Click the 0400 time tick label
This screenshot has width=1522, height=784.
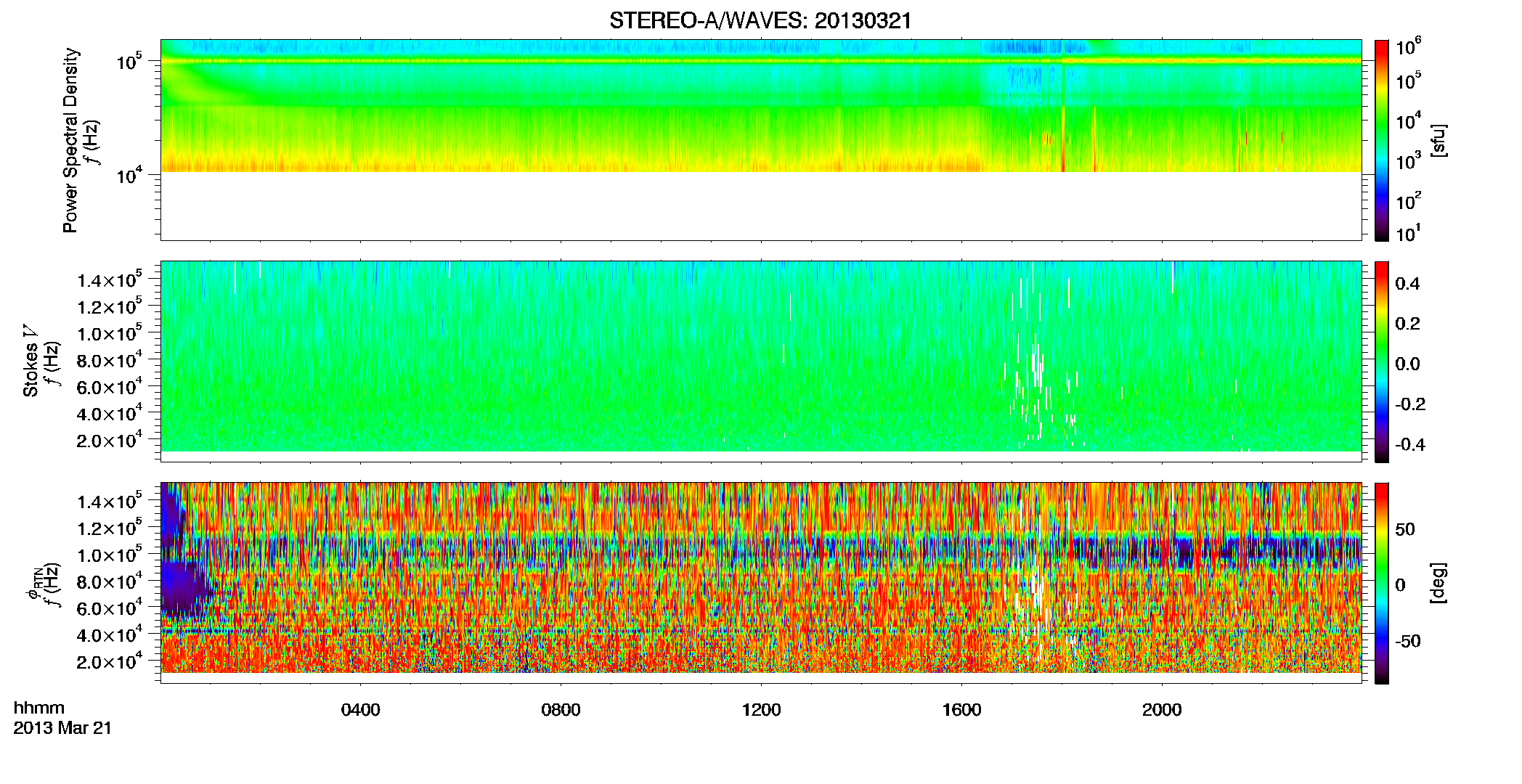click(361, 710)
